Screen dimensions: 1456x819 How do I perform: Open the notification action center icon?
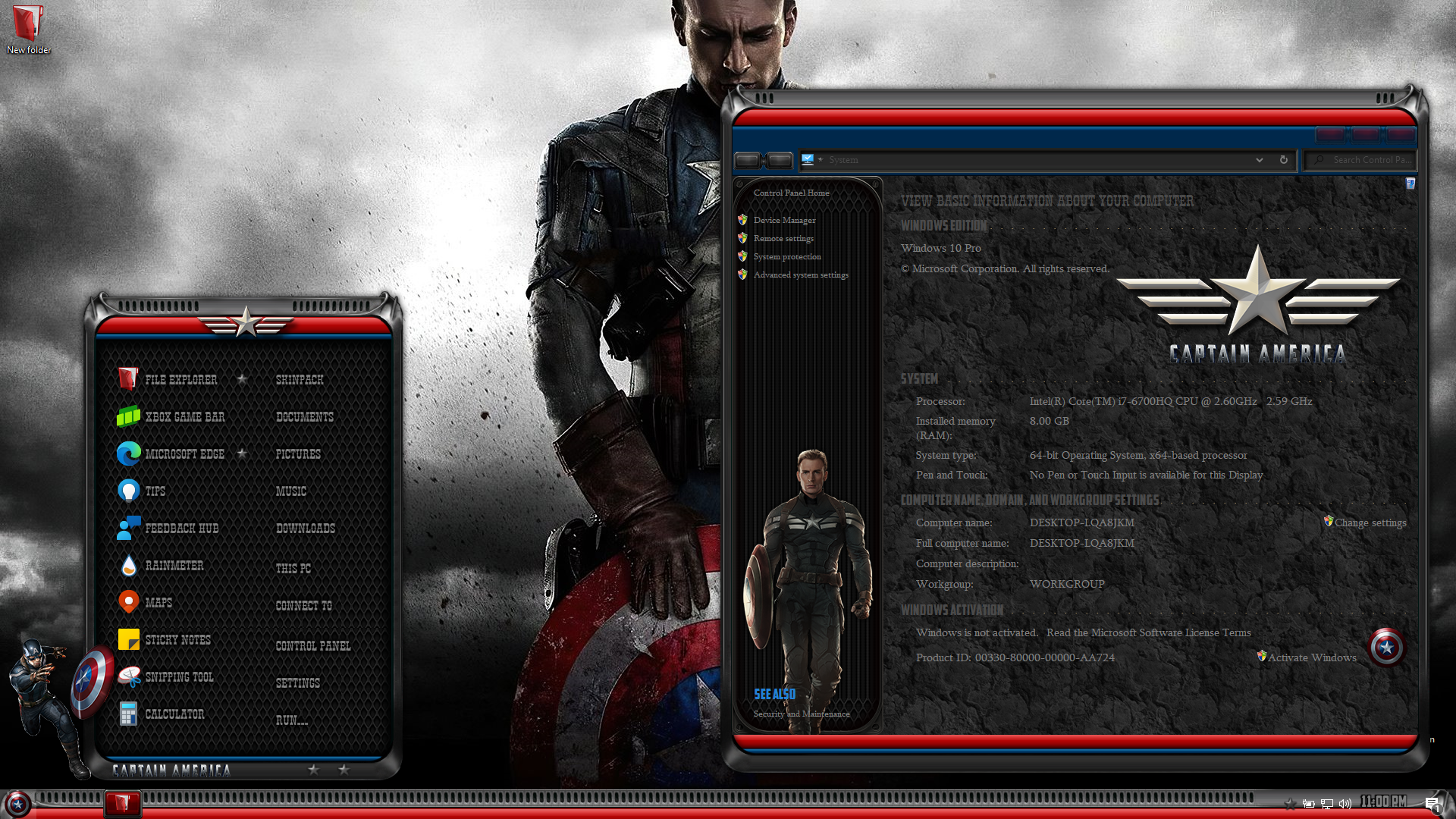click(1432, 804)
